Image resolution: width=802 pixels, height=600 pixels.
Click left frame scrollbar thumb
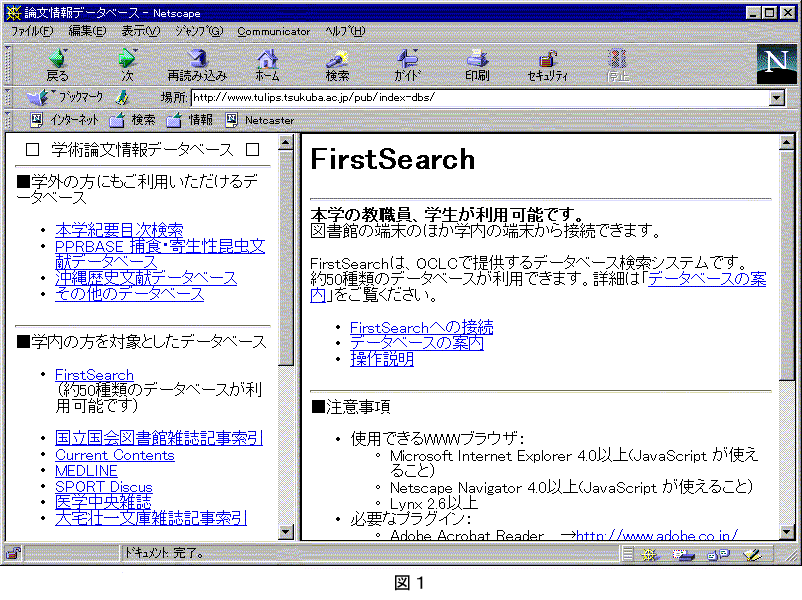(x=286, y=258)
